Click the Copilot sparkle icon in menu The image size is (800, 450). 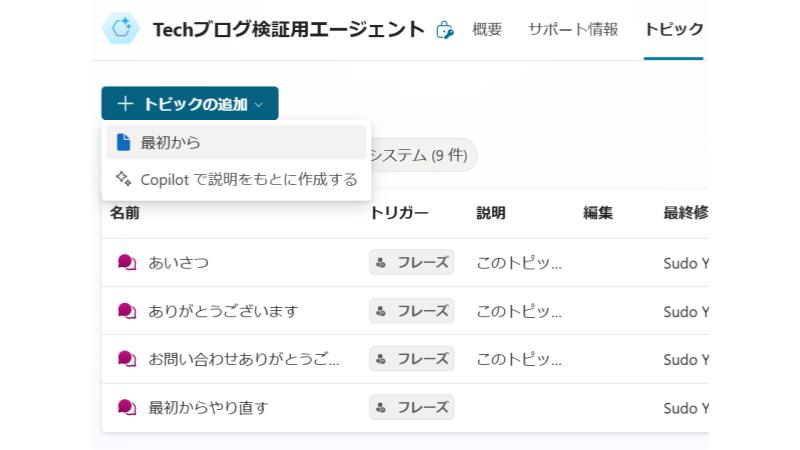[123, 179]
